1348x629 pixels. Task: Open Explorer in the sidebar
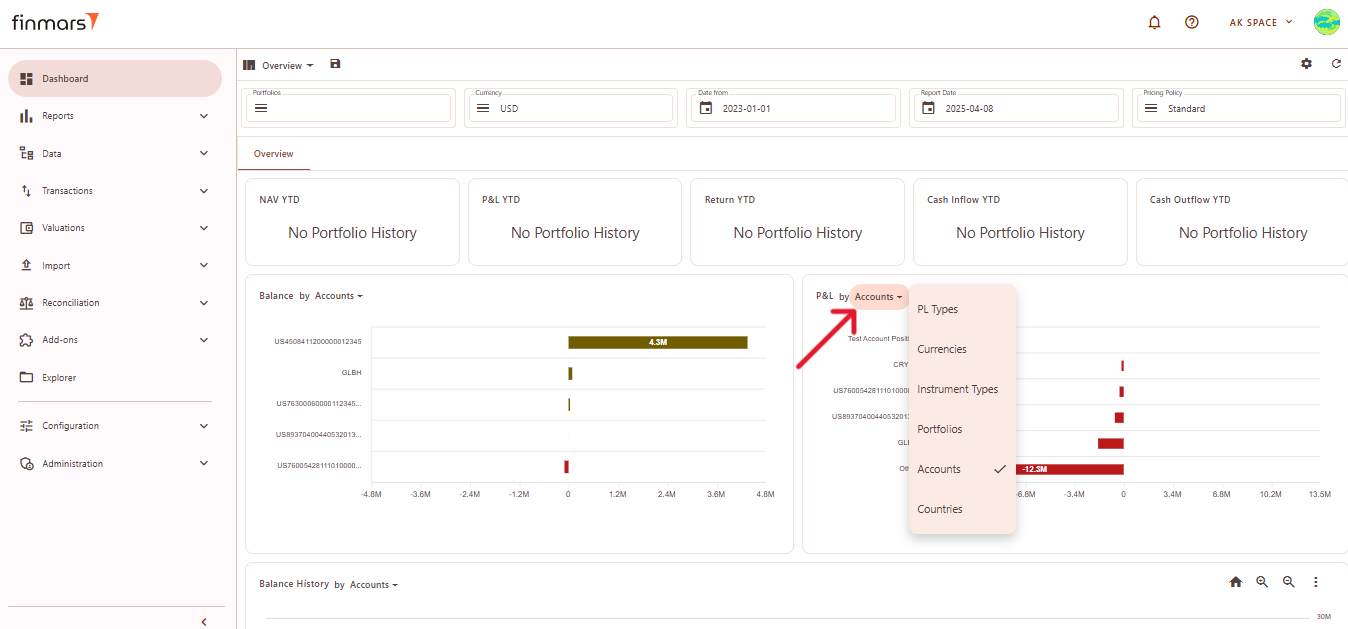click(59, 378)
